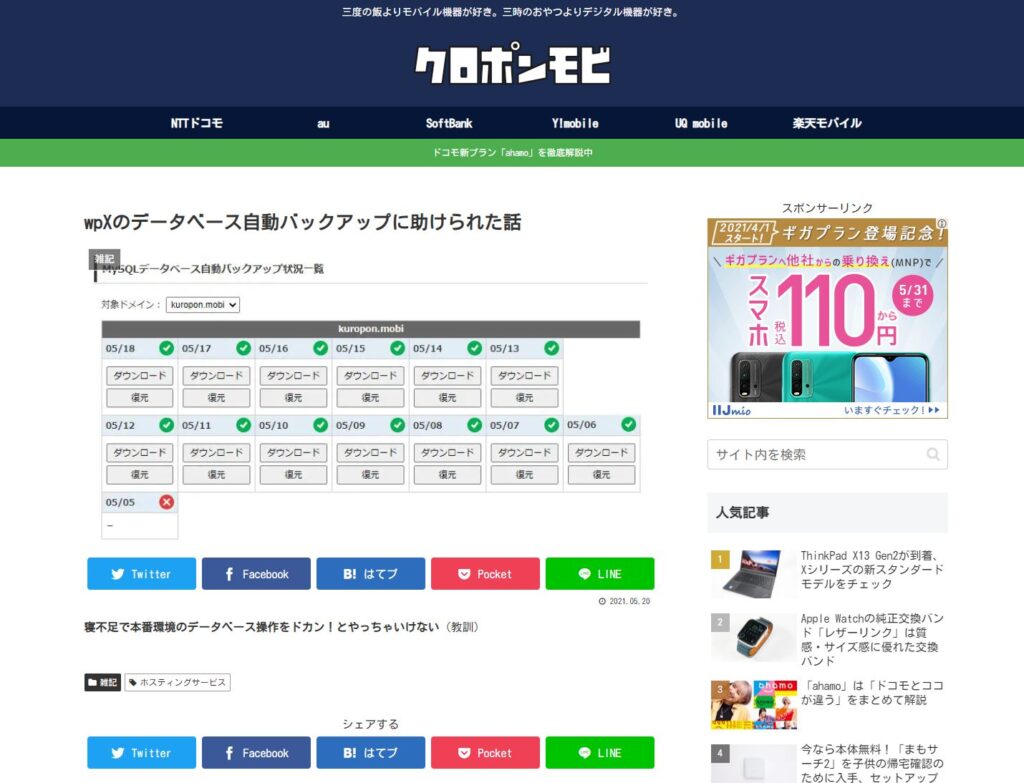1024x783 pixels.
Task: Click the green check icon for 05/15
Action: click(x=398, y=348)
